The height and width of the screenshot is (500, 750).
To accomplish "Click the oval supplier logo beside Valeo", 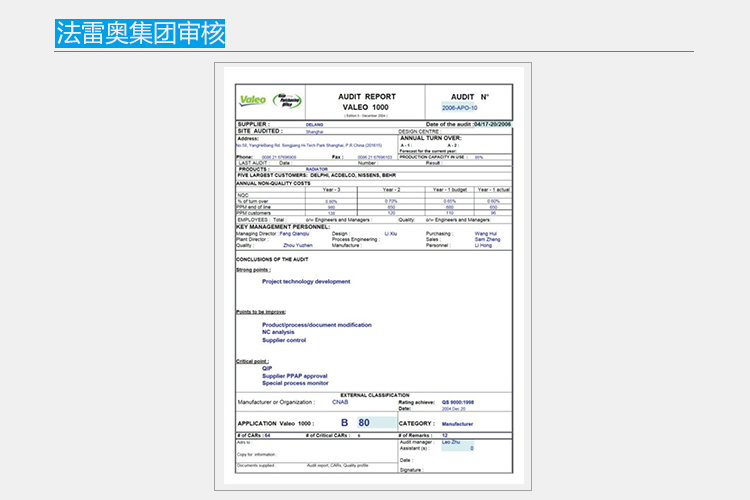I will coord(287,100).
